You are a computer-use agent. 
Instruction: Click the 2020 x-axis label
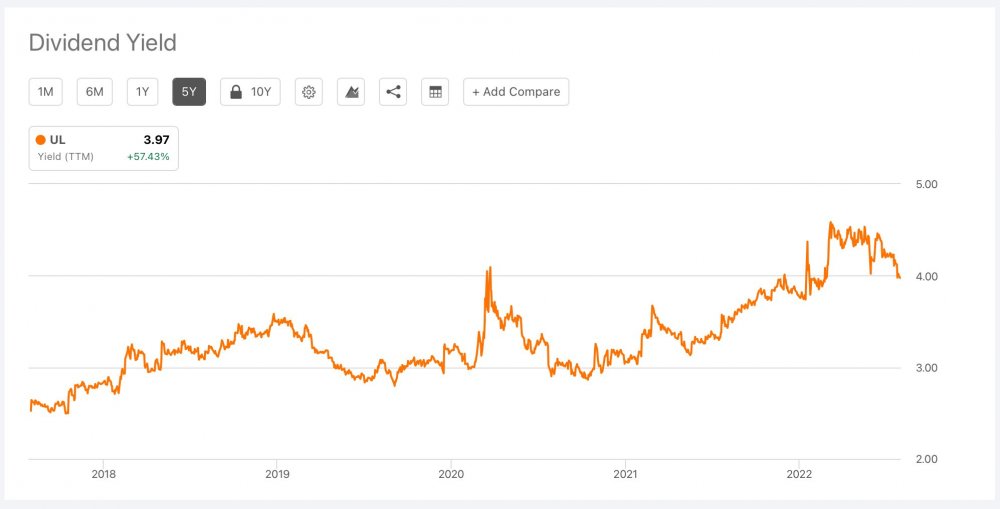click(451, 473)
